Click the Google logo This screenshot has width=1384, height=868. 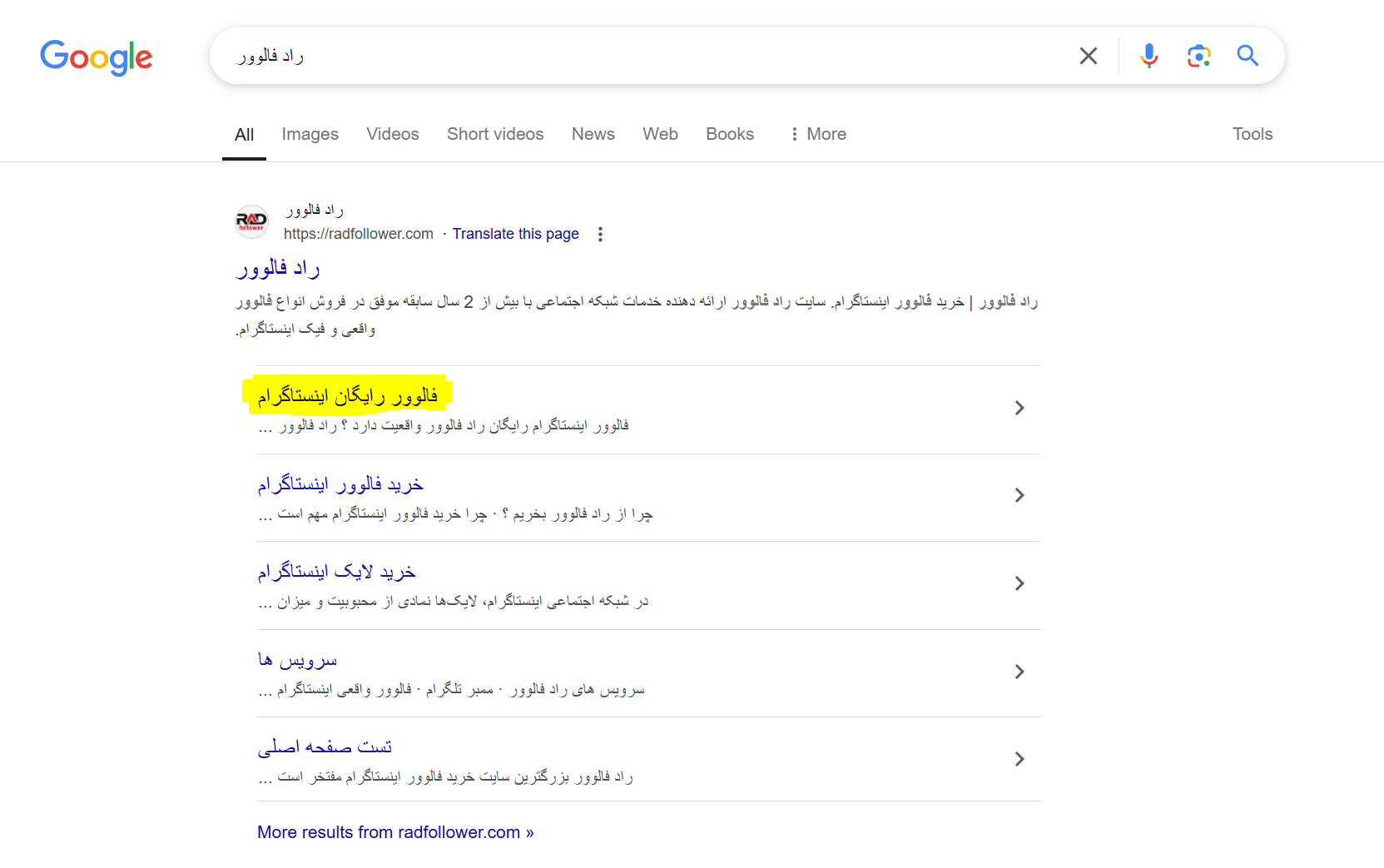pyautogui.click(x=96, y=57)
